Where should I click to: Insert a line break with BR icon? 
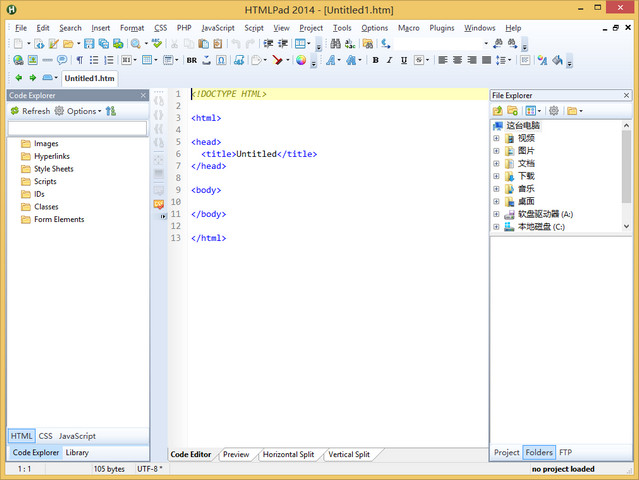[x=191, y=60]
